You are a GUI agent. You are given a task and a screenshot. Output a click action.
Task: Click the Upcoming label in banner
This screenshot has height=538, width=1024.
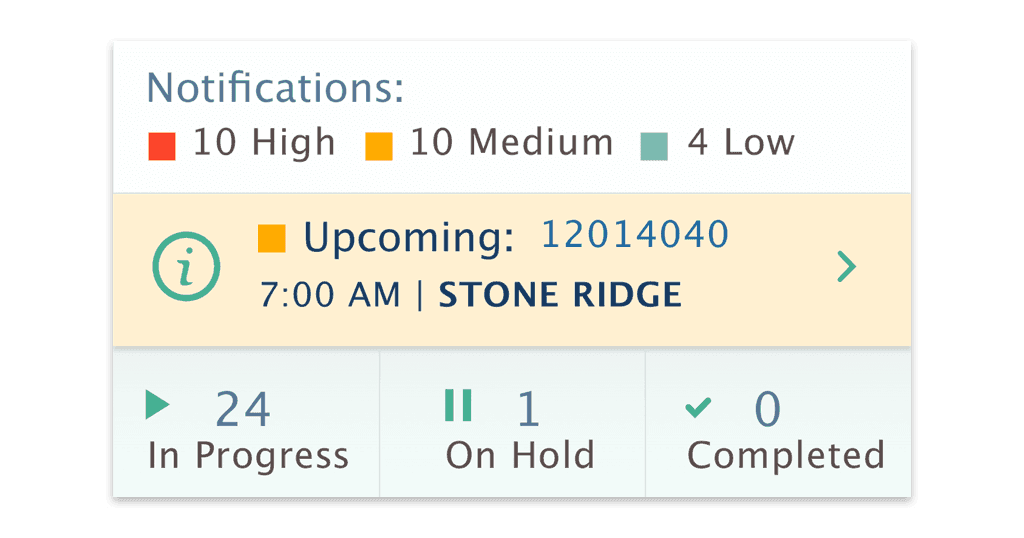point(409,238)
